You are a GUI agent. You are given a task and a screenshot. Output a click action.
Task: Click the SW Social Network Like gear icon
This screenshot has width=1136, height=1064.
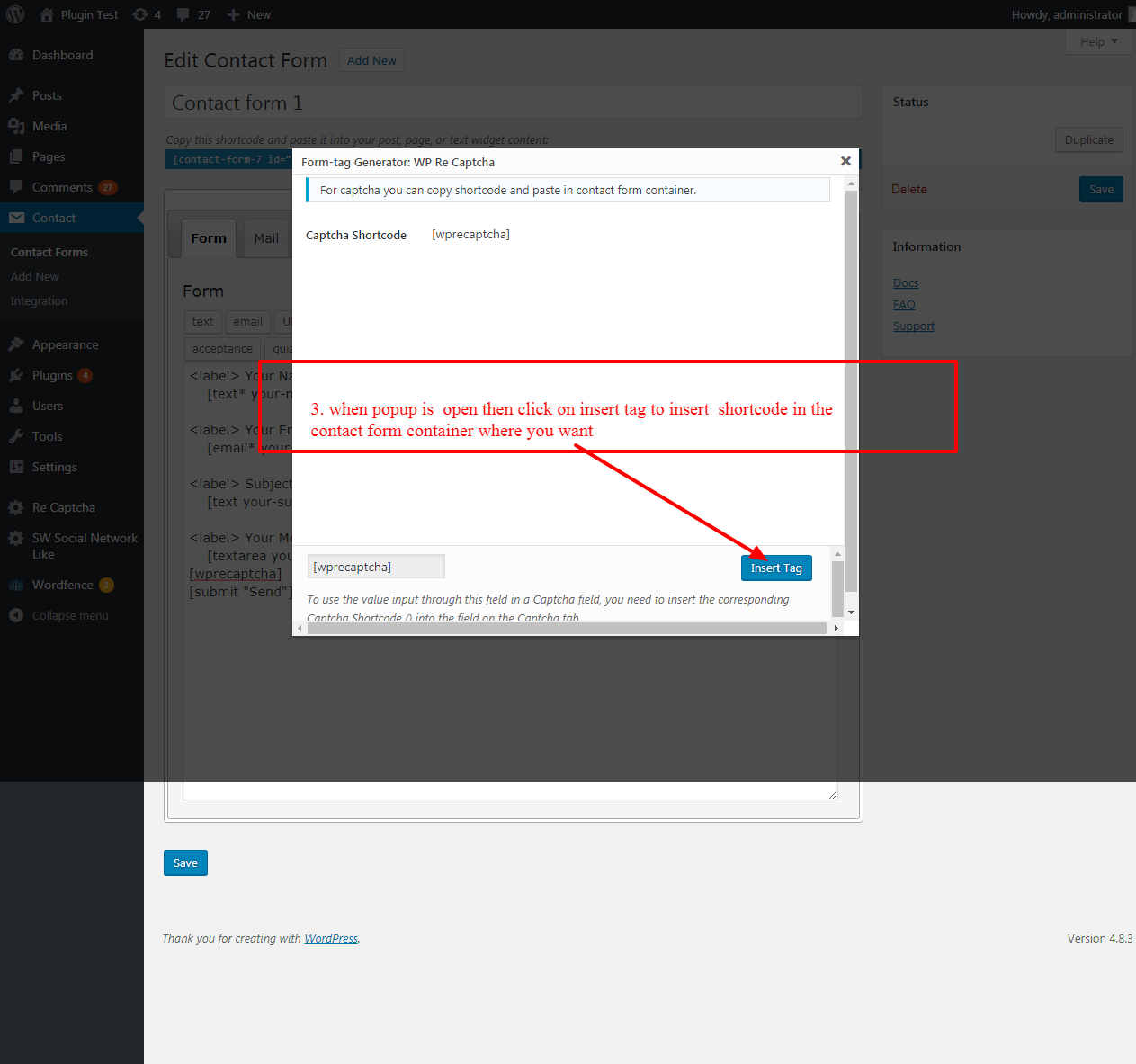(x=16, y=538)
